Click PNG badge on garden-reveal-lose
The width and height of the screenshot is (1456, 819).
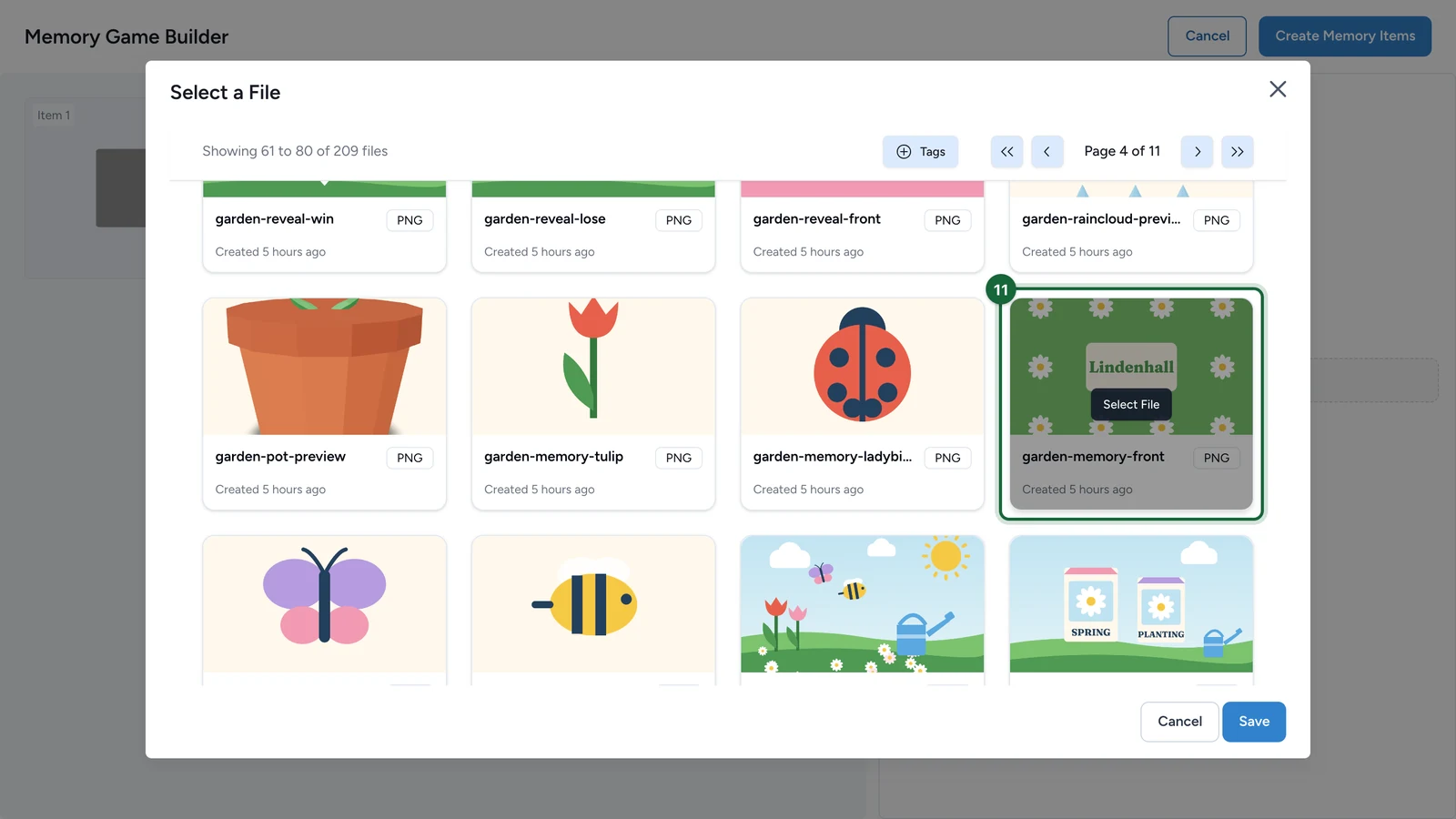679,220
